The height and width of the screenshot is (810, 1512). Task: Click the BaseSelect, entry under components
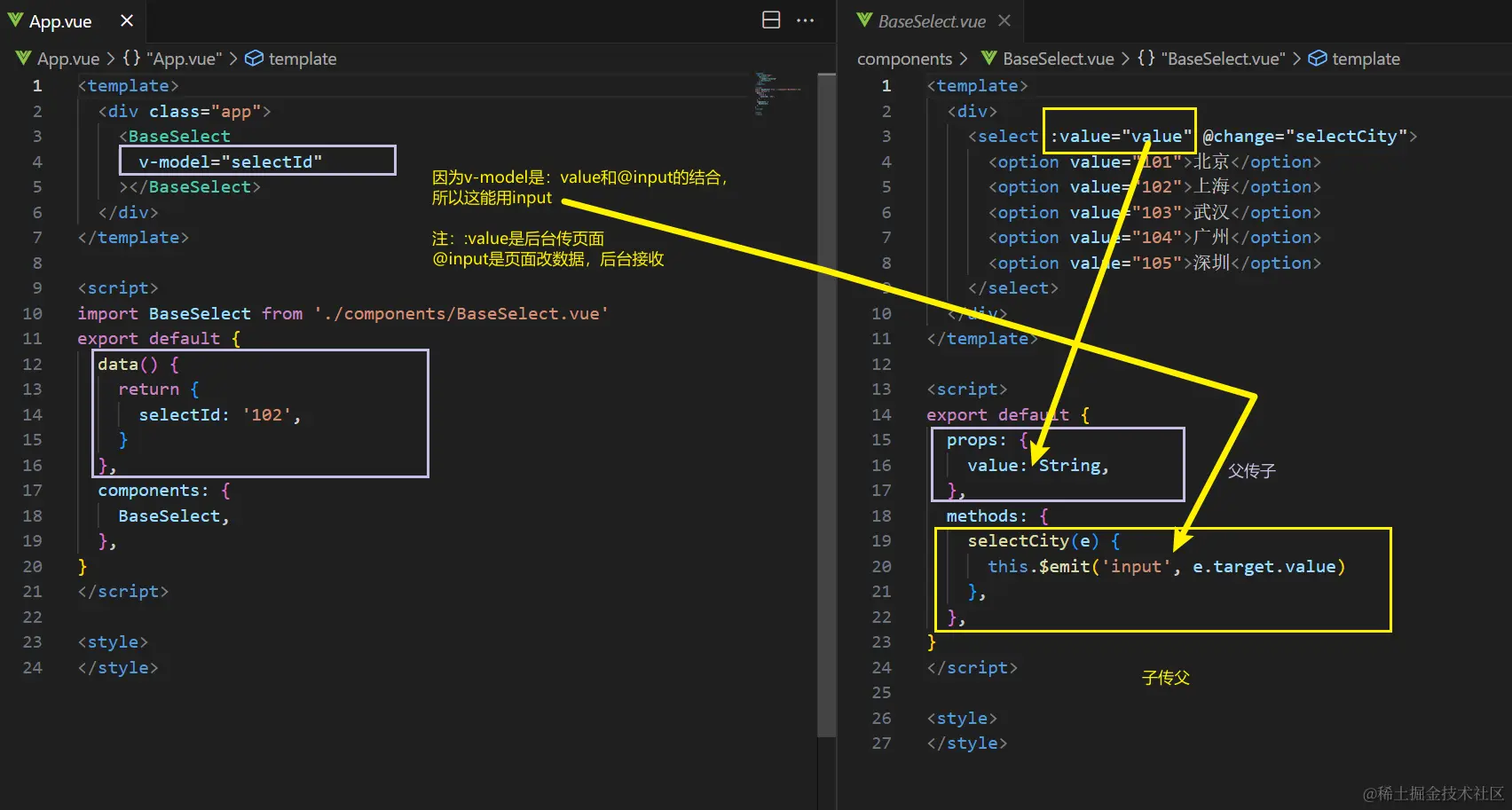pyautogui.click(x=174, y=515)
